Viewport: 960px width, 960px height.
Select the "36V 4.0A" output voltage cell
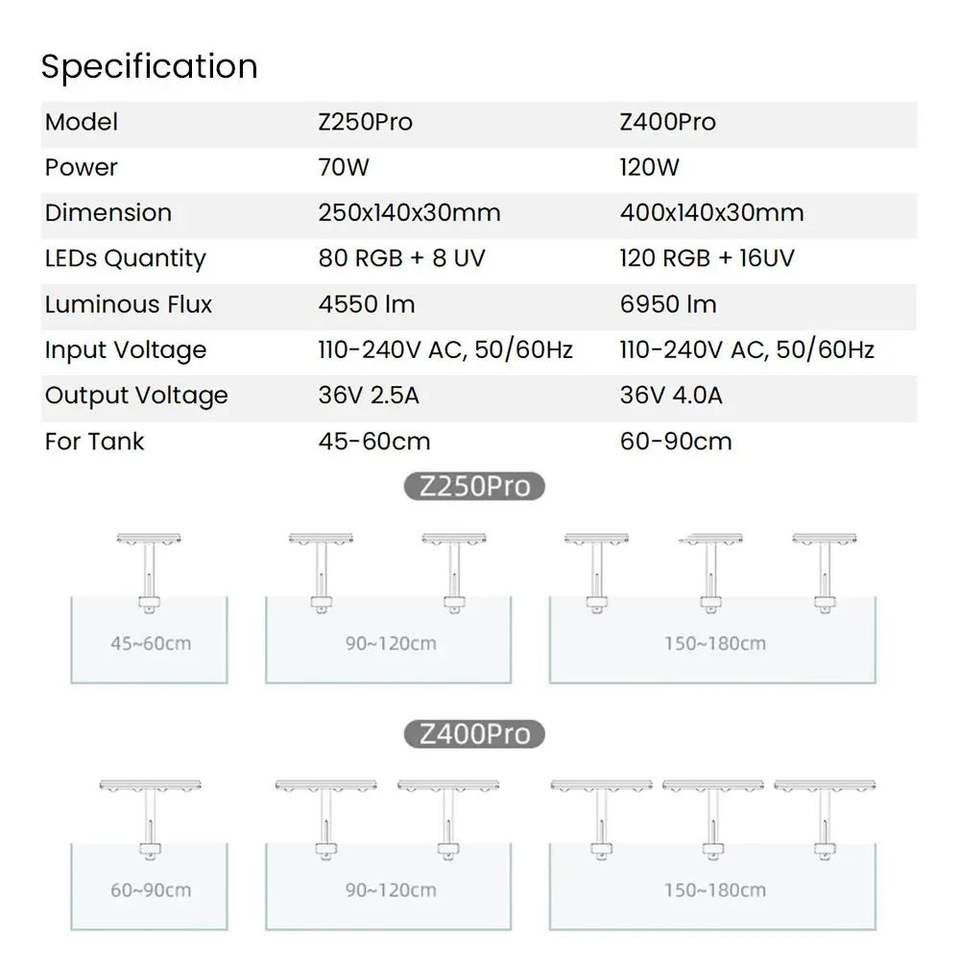click(x=671, y=395)
